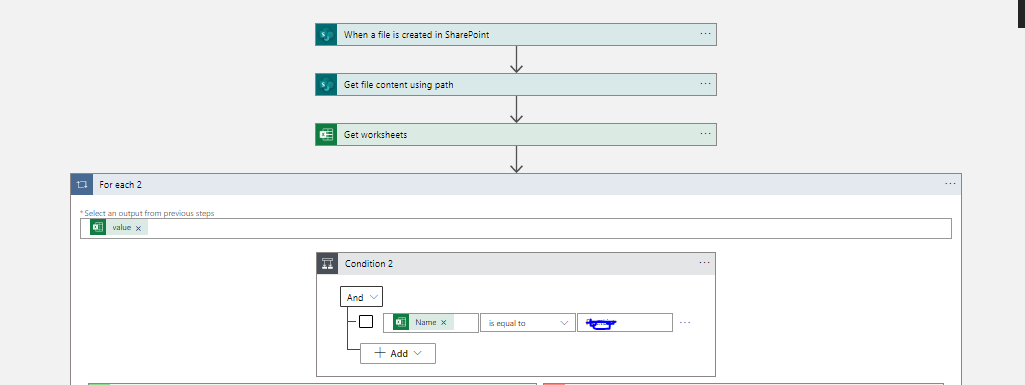Click the SharePoint icon on the trigger step

326,35
